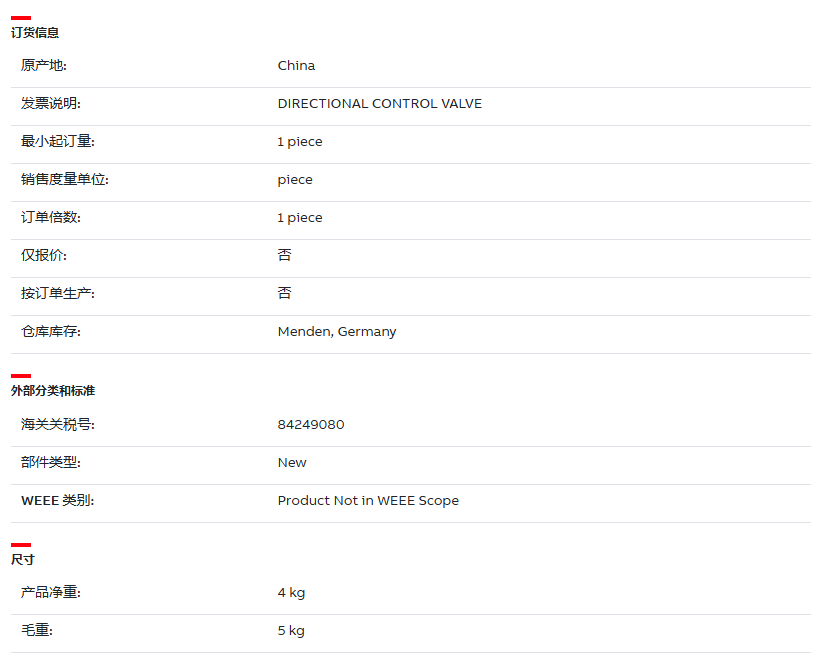
Task: Click the 原产地 label
Action: [43, 65]
